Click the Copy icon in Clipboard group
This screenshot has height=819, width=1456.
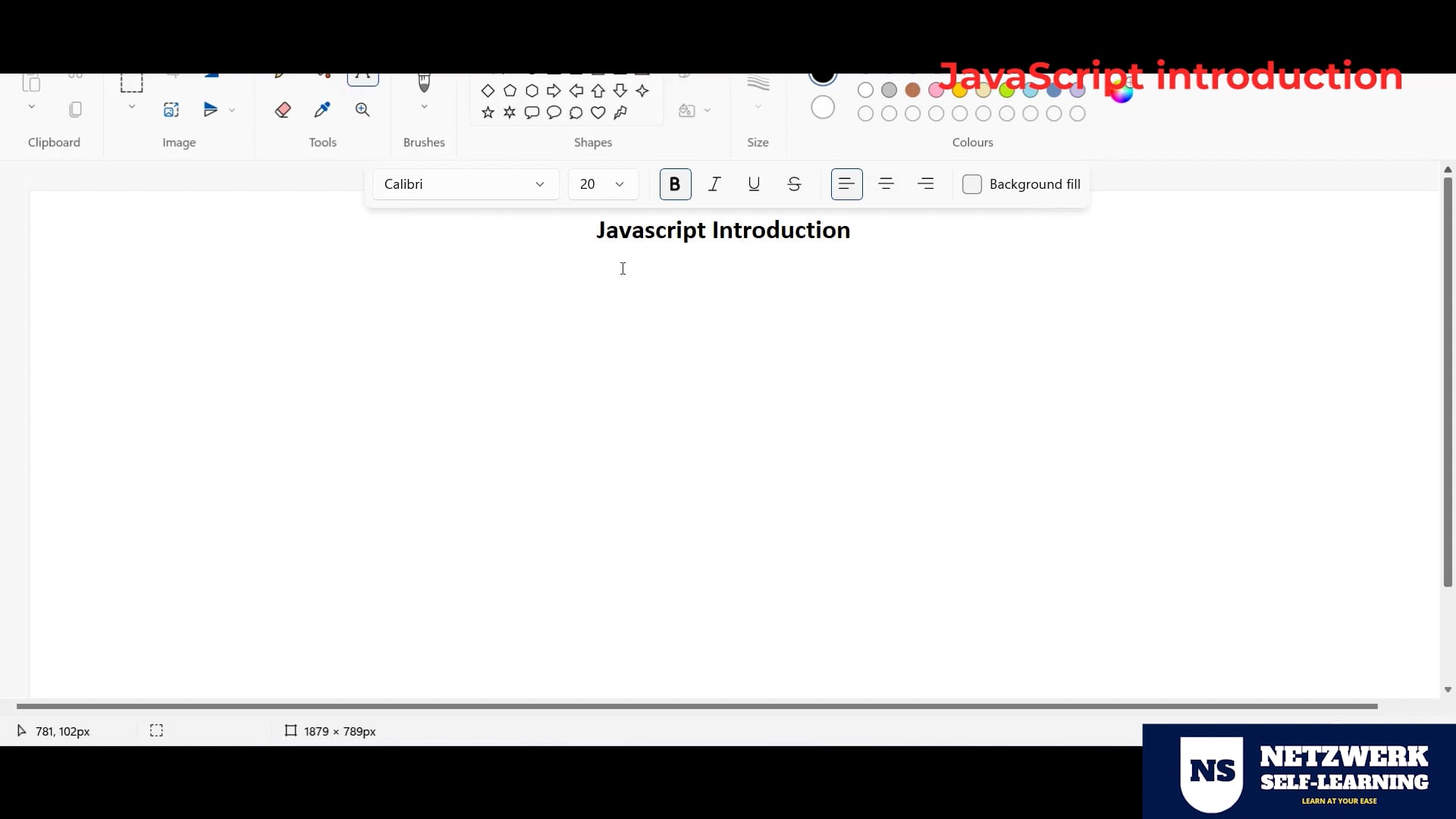[x=75, y=108]
